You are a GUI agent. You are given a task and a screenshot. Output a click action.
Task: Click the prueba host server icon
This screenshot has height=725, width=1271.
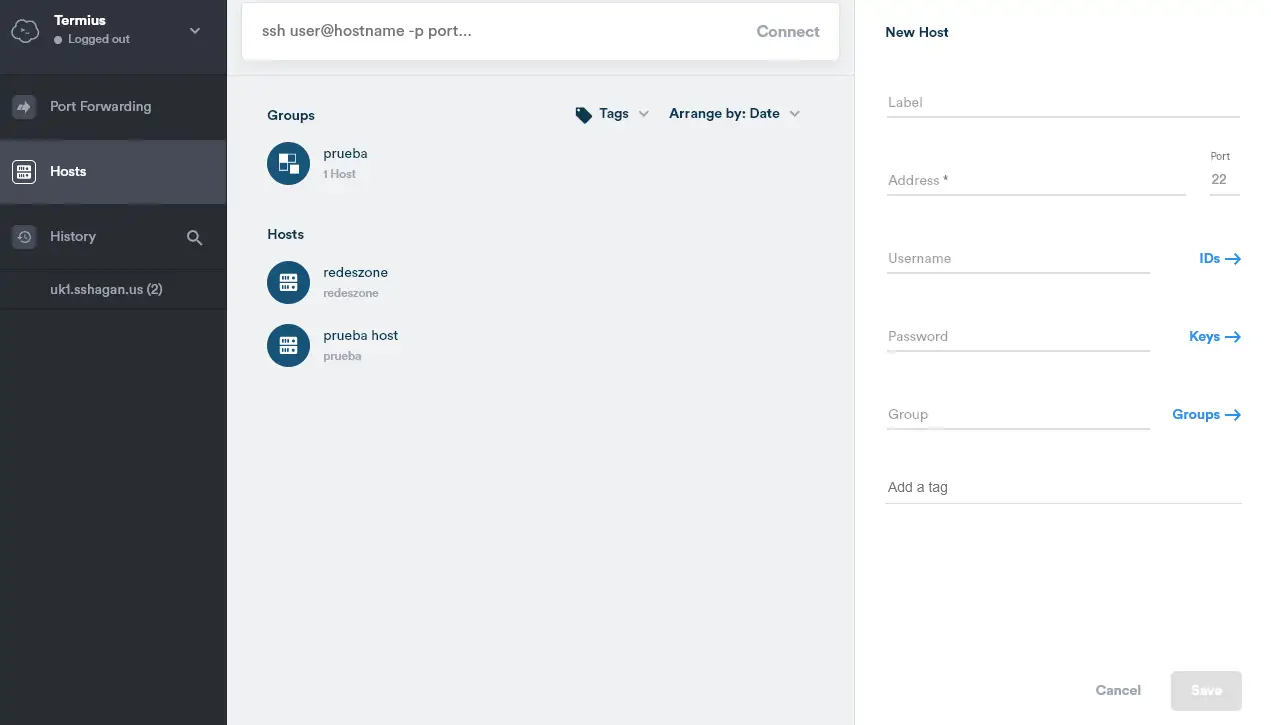[x=288, y=346]
